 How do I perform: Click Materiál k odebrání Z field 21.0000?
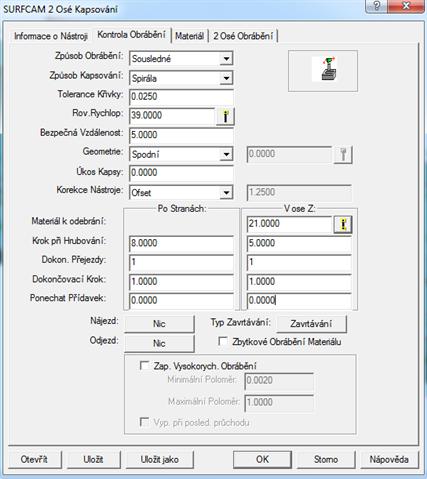pos(289,224)
